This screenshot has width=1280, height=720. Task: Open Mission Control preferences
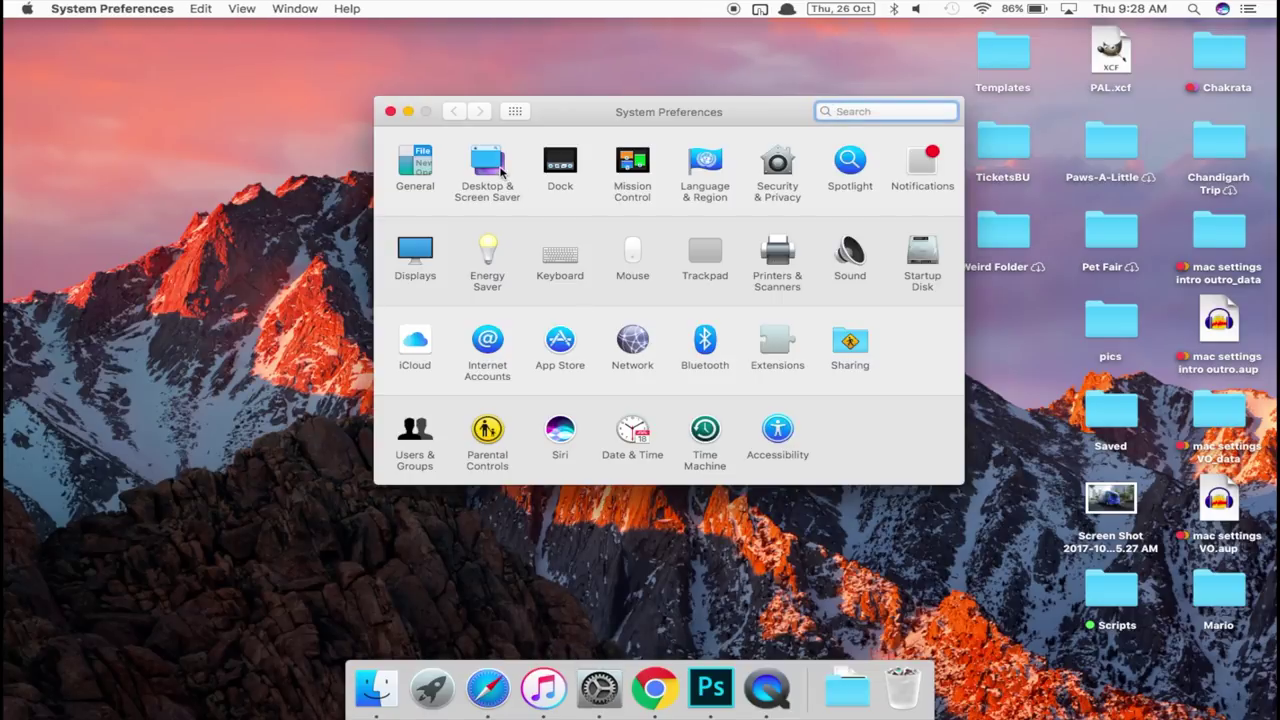[x=632, y=173]
